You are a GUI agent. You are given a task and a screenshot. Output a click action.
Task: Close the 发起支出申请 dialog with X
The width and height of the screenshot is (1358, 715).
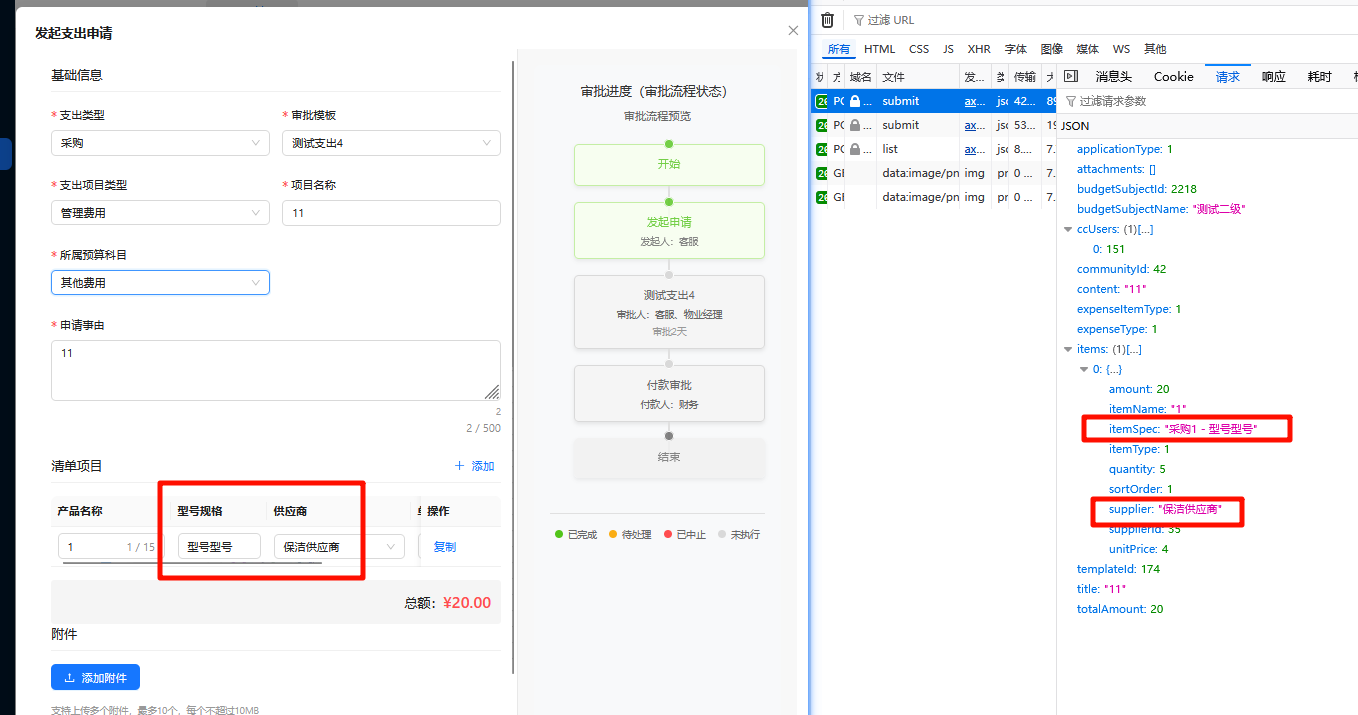794,31
